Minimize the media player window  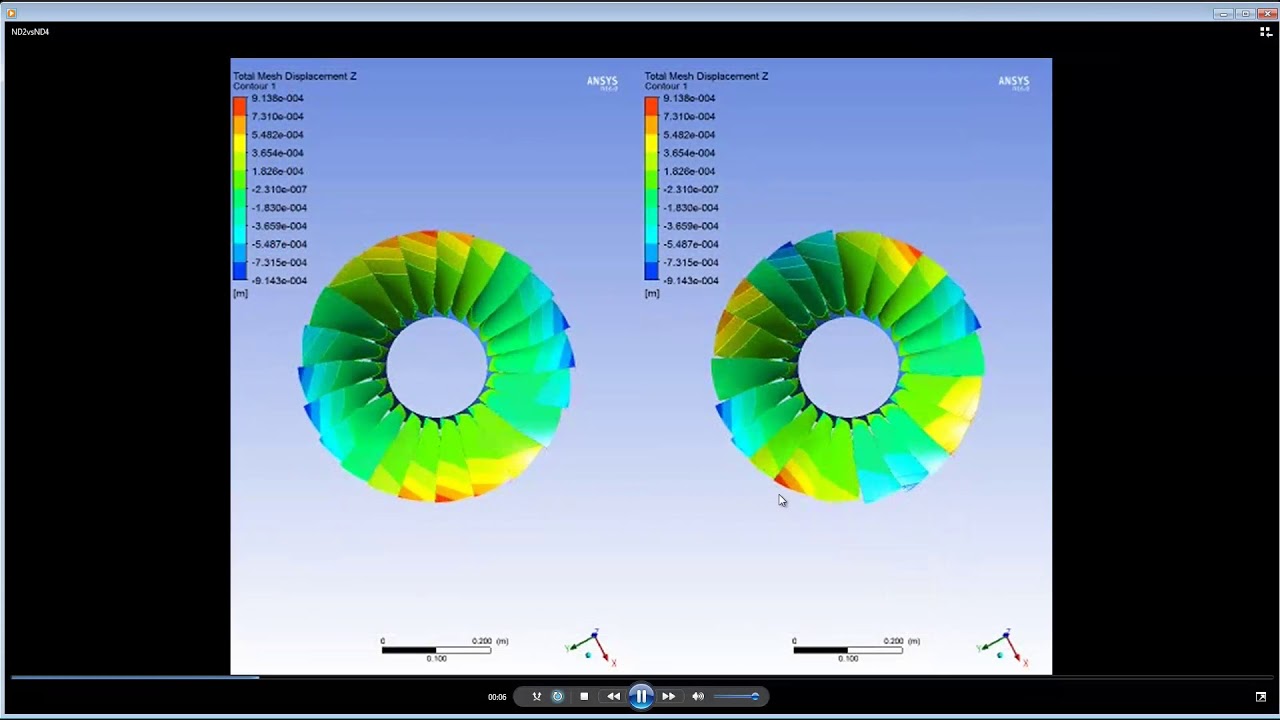pyautogui.click(x=1224, y=13)
